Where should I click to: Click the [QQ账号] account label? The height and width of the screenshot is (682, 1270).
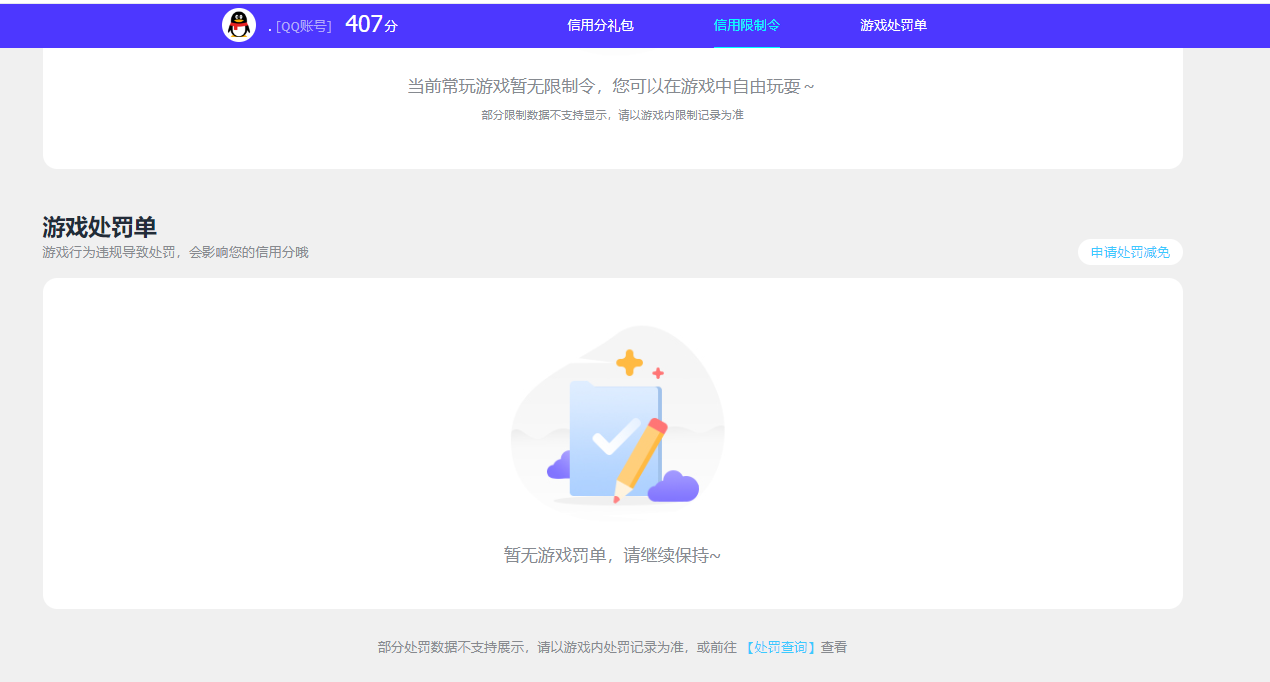click(x=305, y=25)
